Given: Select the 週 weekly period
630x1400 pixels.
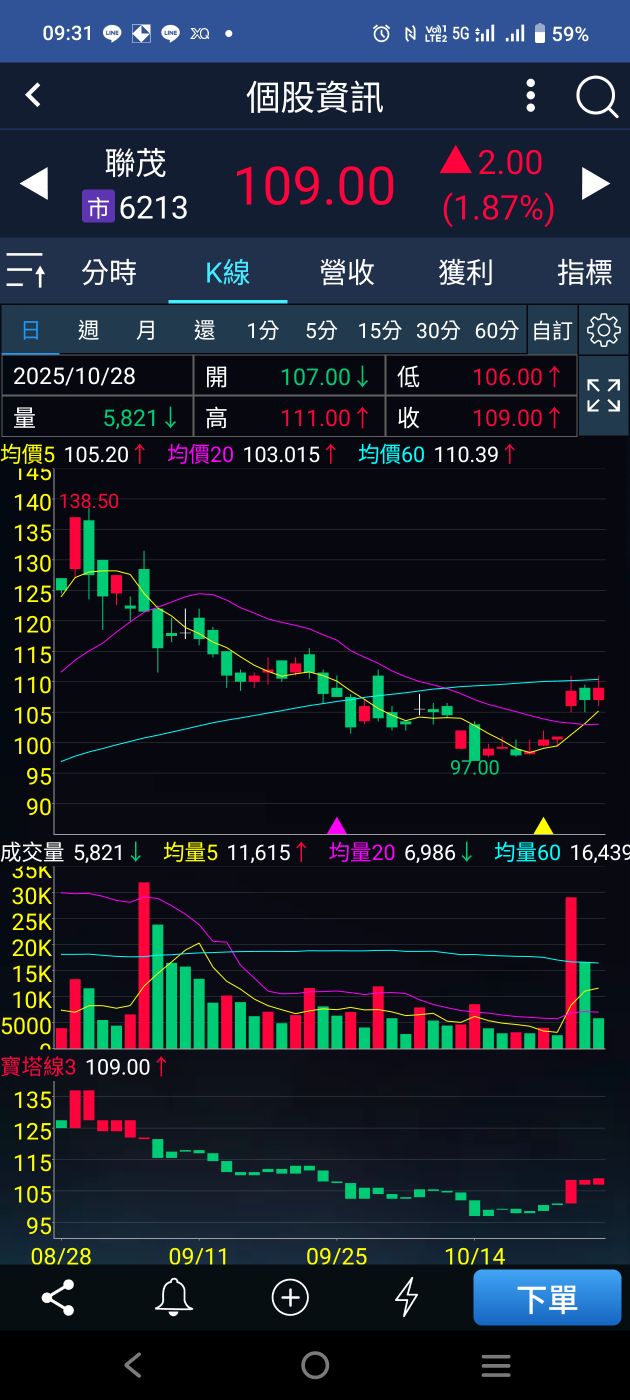Looking at the screenshot, I should pos(88,331).
